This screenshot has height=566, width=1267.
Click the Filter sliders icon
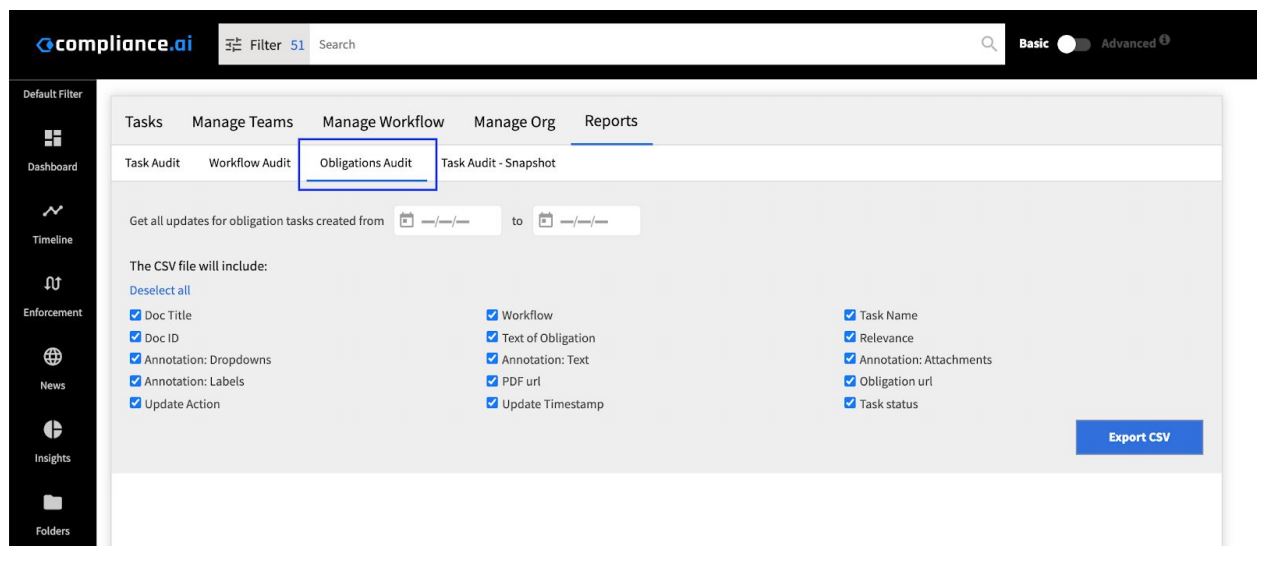(x=235, y=44)
